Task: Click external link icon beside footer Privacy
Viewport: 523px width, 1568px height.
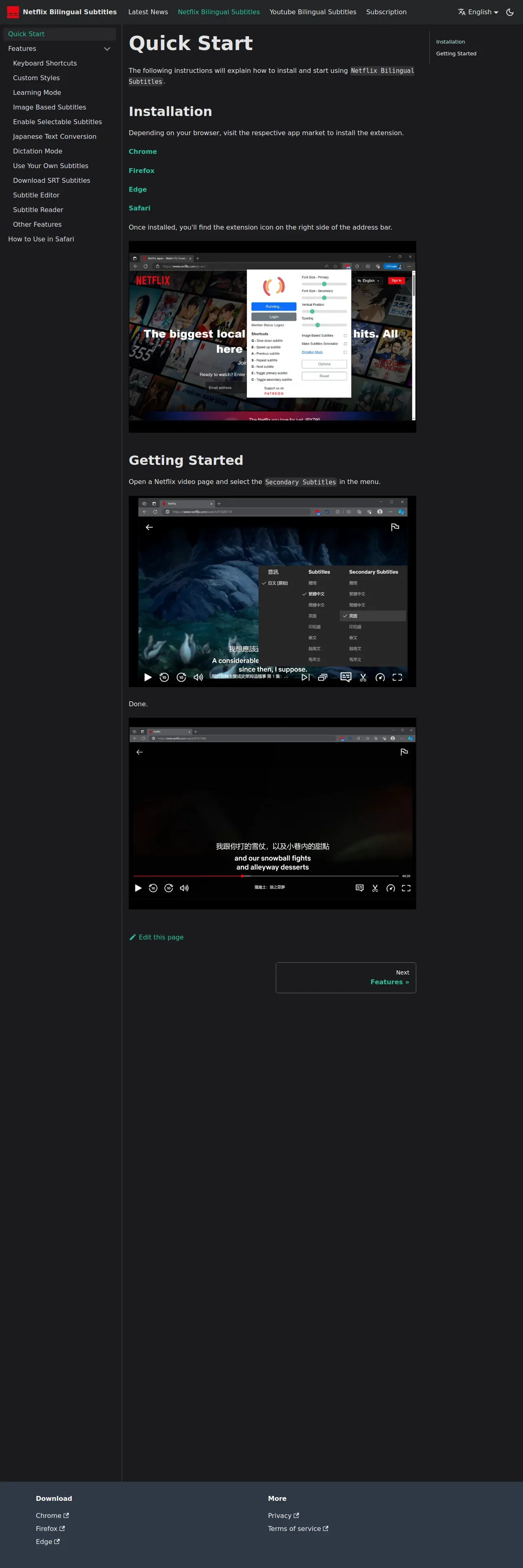Action: (x=297, y=1515)
